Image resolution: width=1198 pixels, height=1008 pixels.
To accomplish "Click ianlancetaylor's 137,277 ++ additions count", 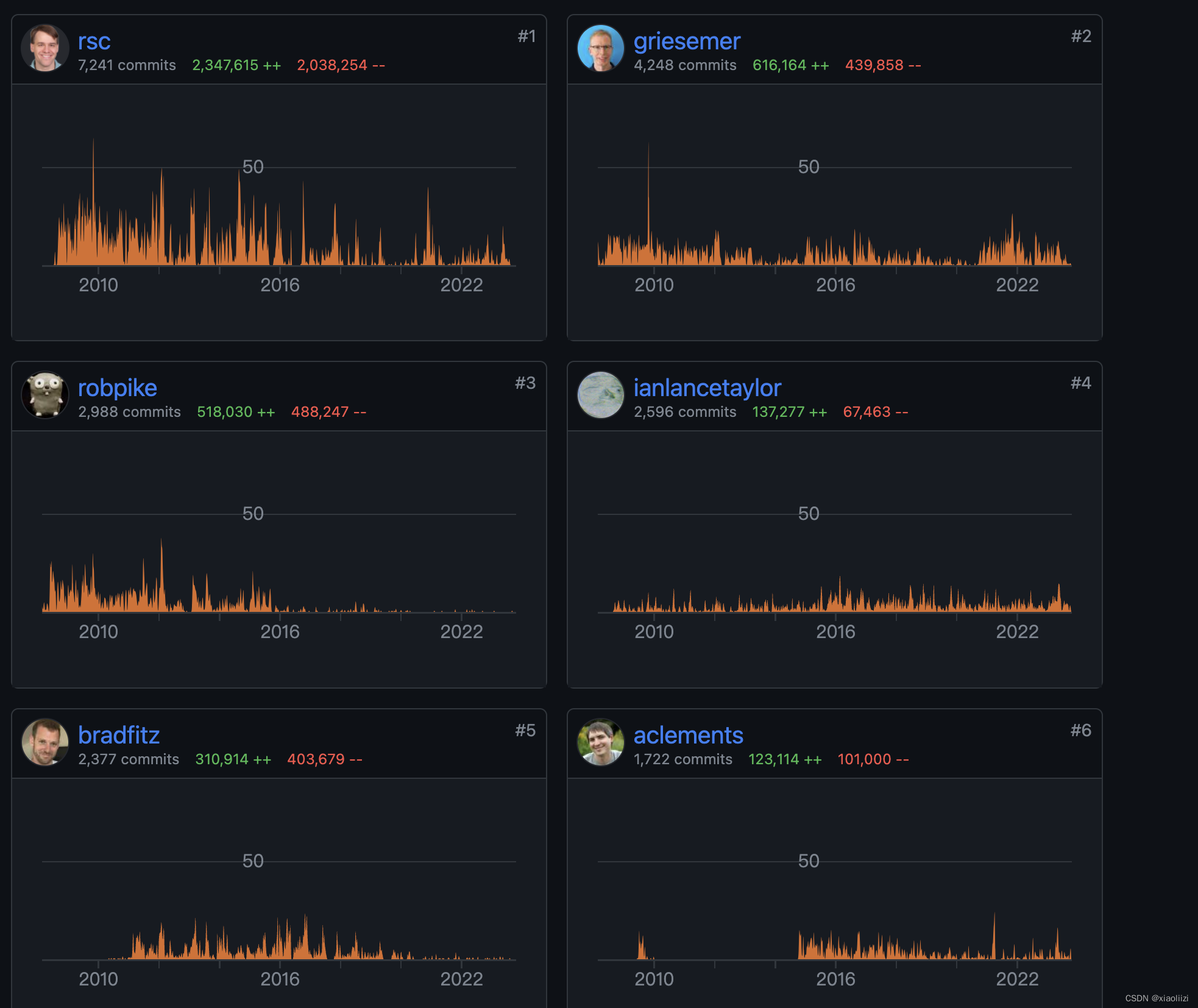I will click(790, 412).
